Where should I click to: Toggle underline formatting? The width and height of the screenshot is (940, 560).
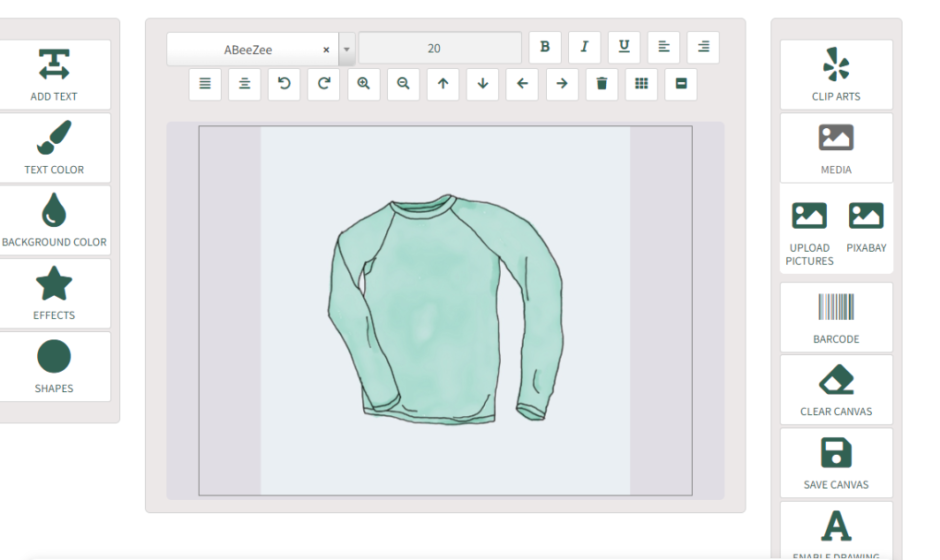(x=624, y=47)
